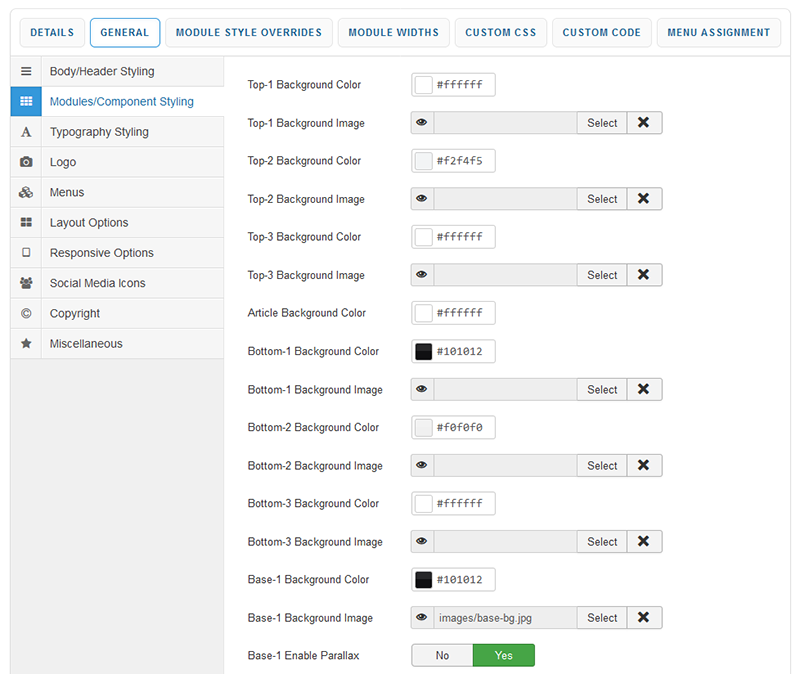
Task: Click the Top-2 Background Color hex field
Action: click(463, 161)
